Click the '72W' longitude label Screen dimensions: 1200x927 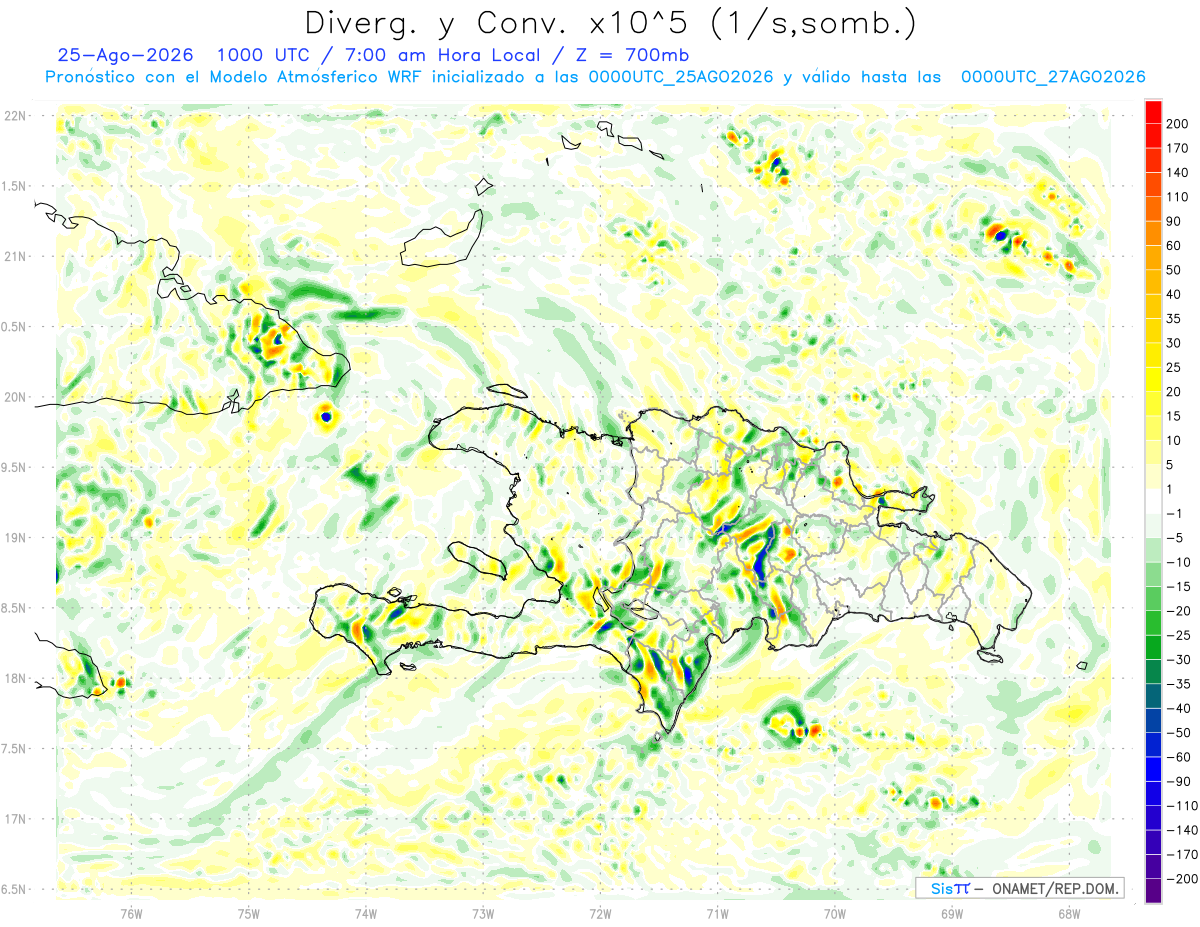point(600,913)
